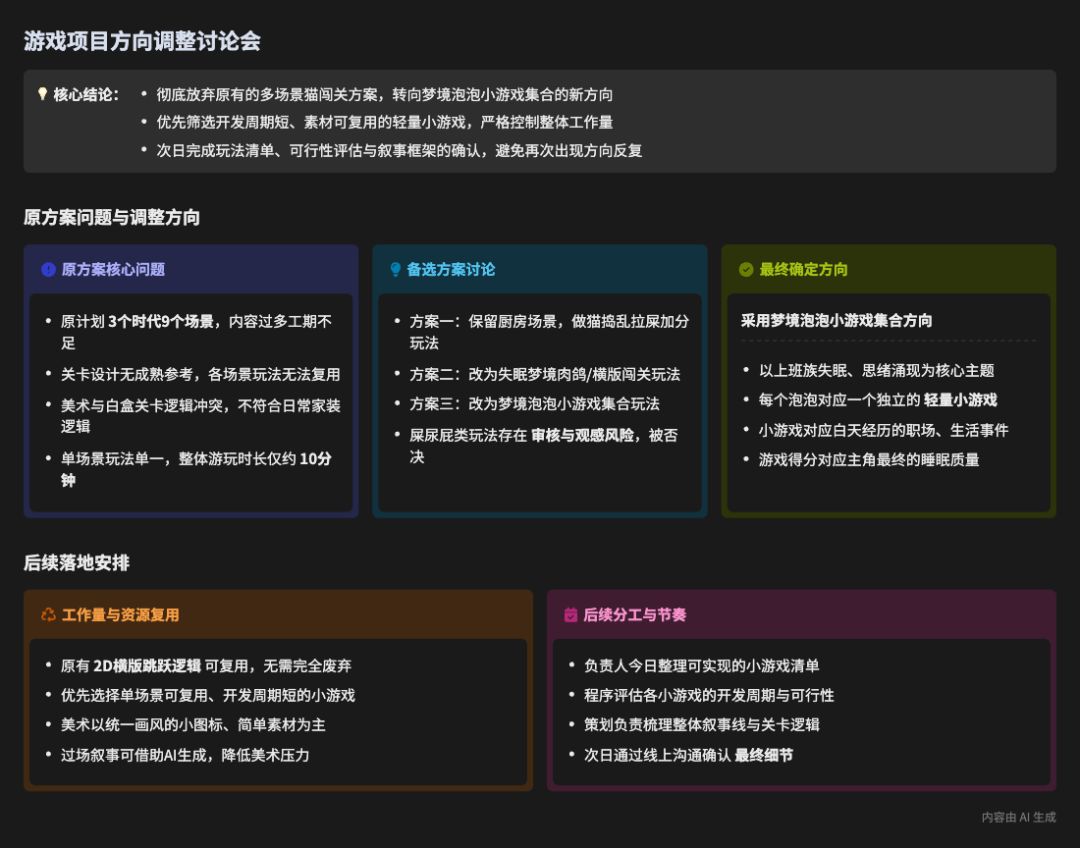Click the 核心结论 label

point(86,94)
